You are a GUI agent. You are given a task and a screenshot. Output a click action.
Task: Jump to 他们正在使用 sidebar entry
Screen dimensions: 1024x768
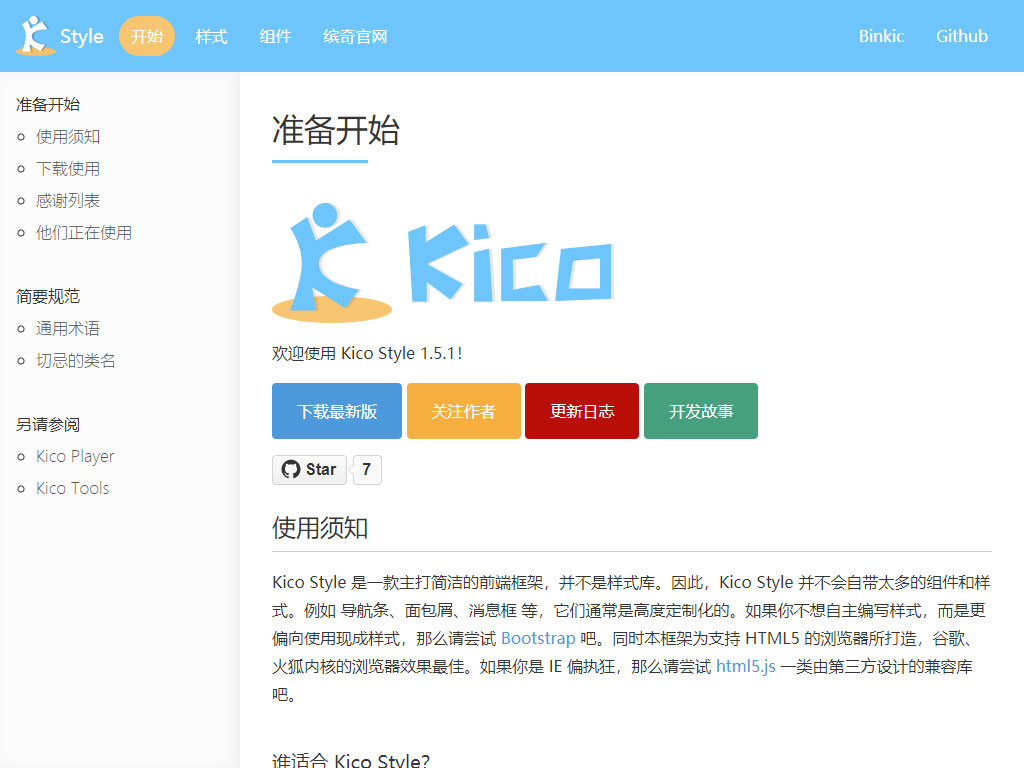point(84,232)
